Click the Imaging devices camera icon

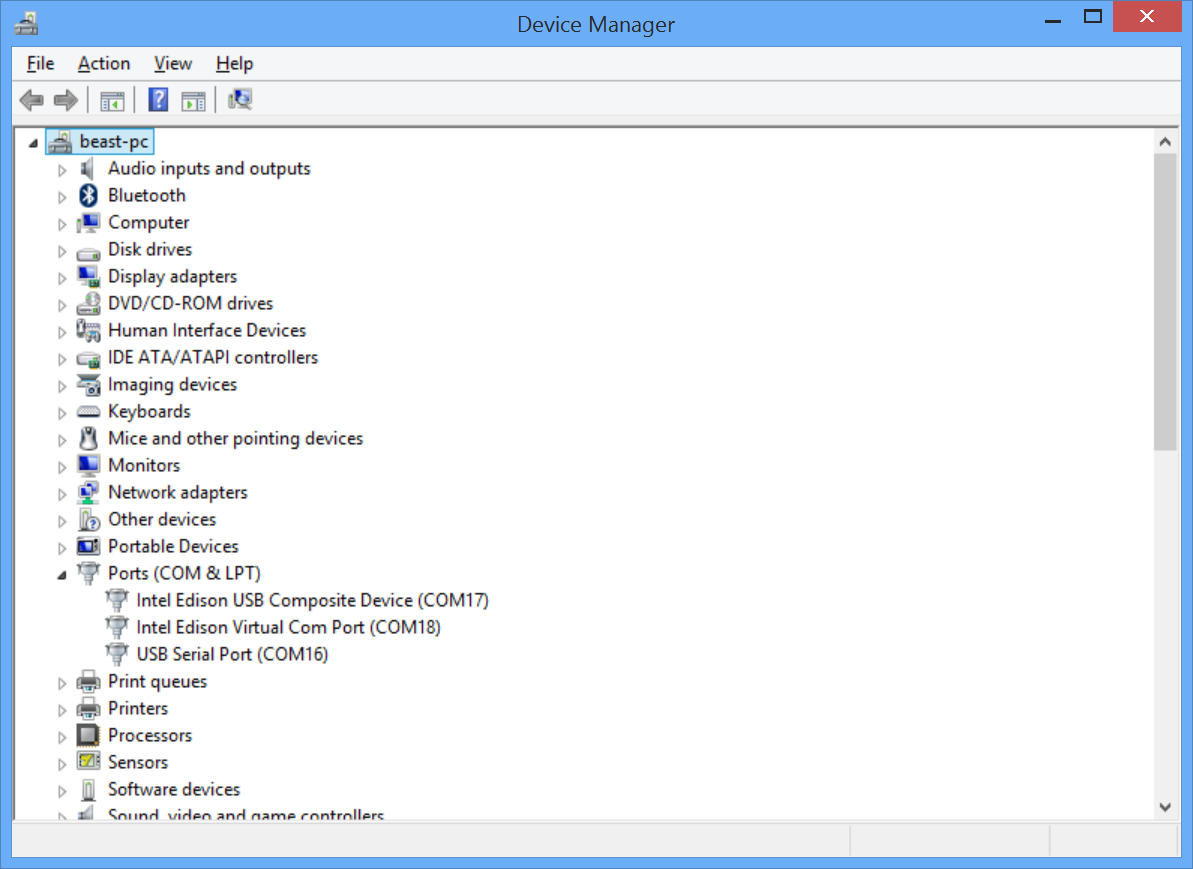click(x=88, y=385)
